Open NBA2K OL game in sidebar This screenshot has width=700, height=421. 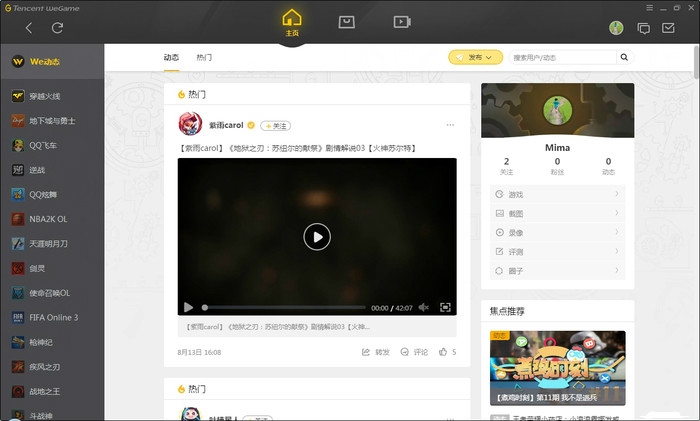pos(52,219)
